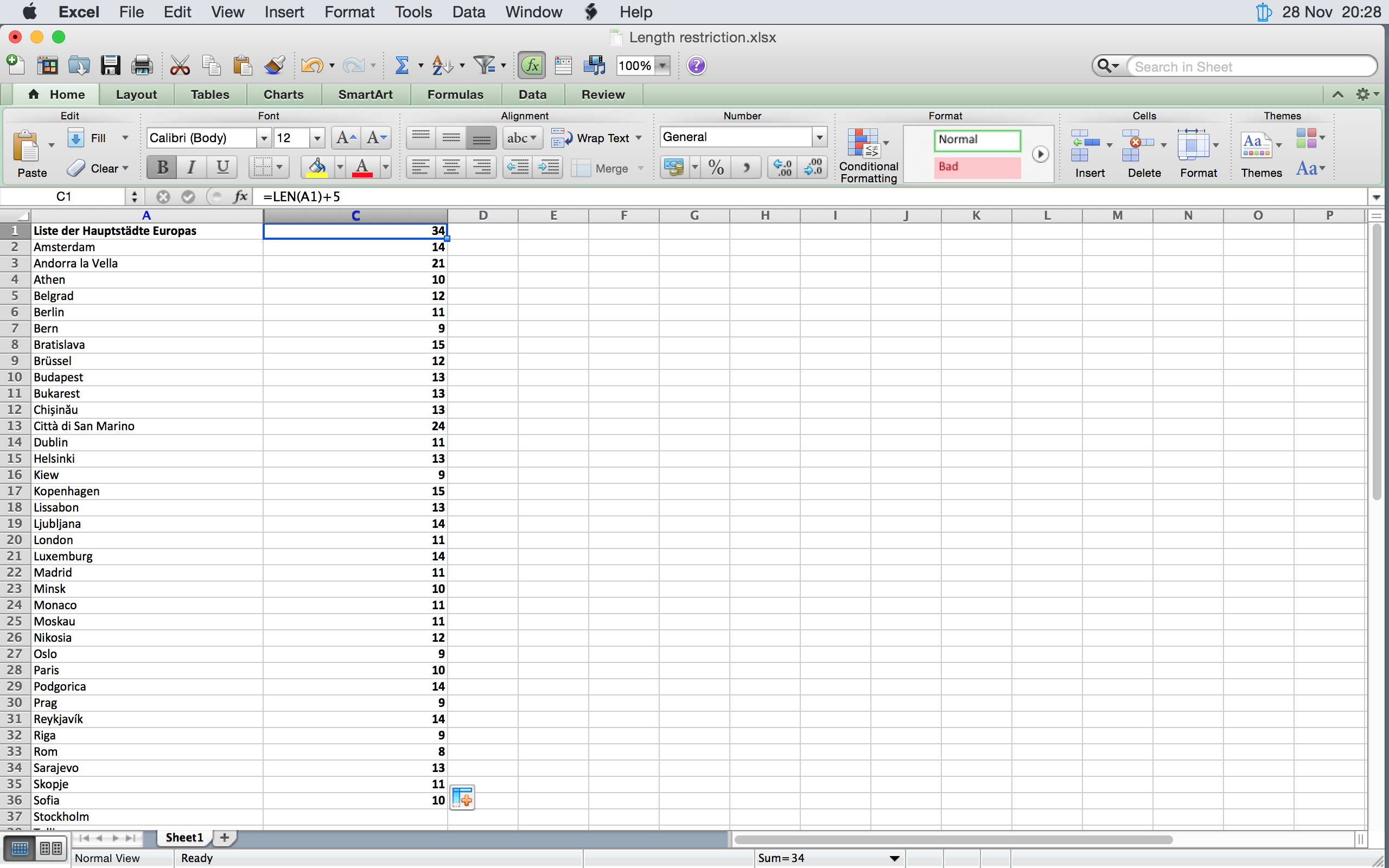Open the Formula Builder fx toolbar icon
This screenshot has height=868, width=1389.
(x=532, y=66)
